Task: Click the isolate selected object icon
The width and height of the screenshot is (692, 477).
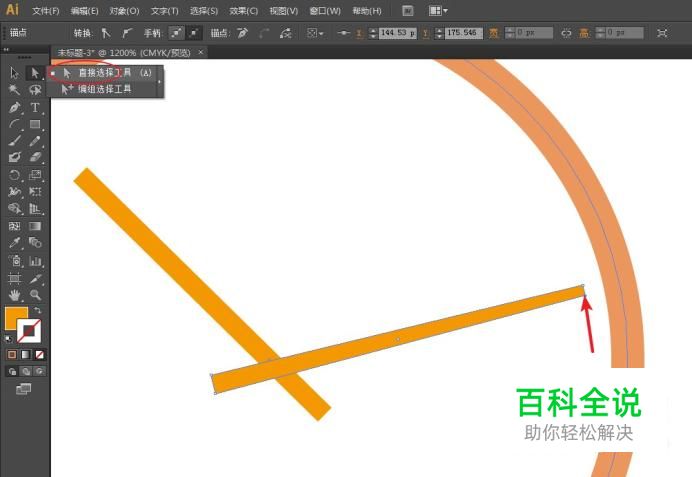Action: [x=662, y=33]
